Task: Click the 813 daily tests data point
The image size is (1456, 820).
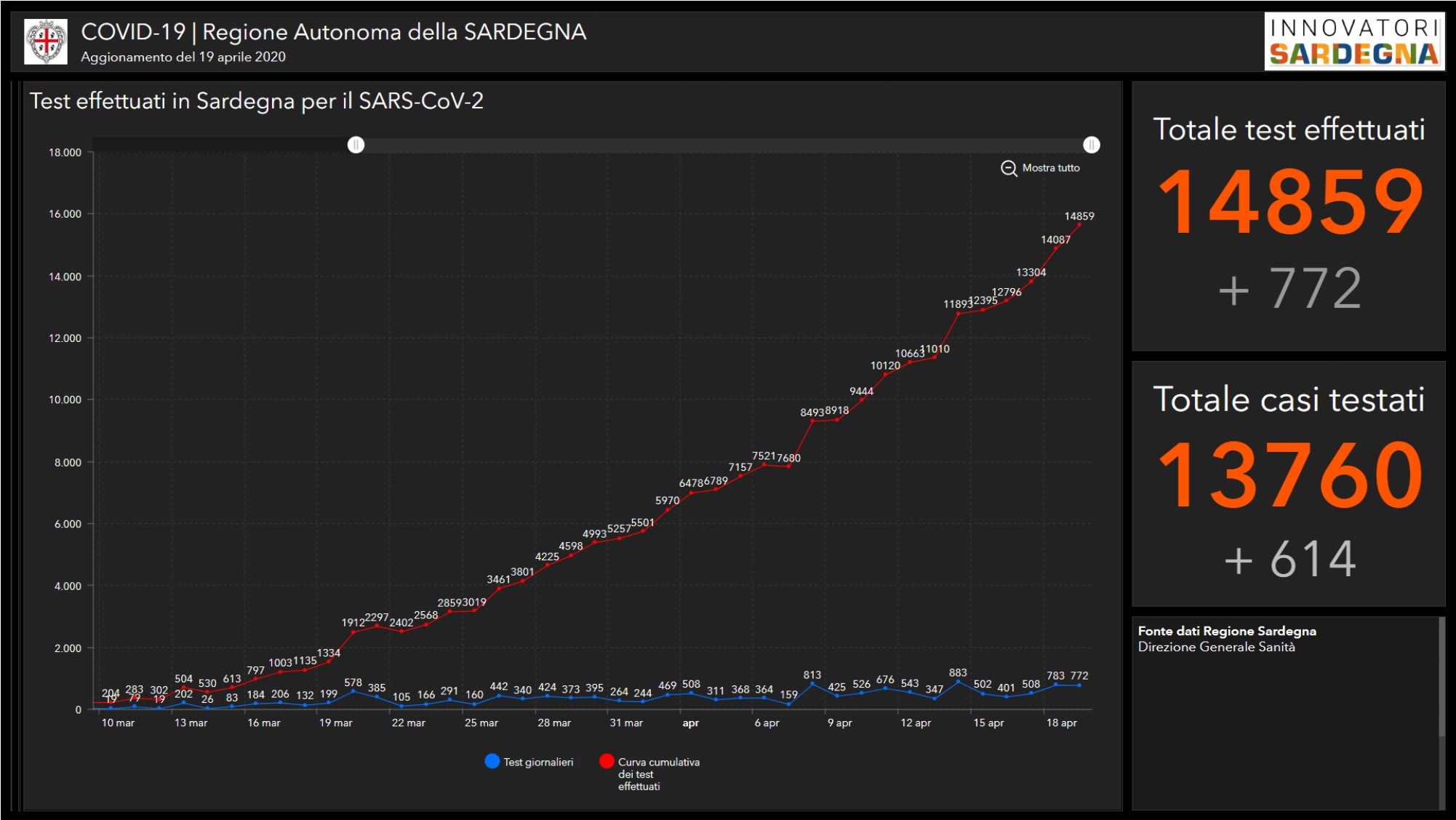Action: tap(812, 685)
